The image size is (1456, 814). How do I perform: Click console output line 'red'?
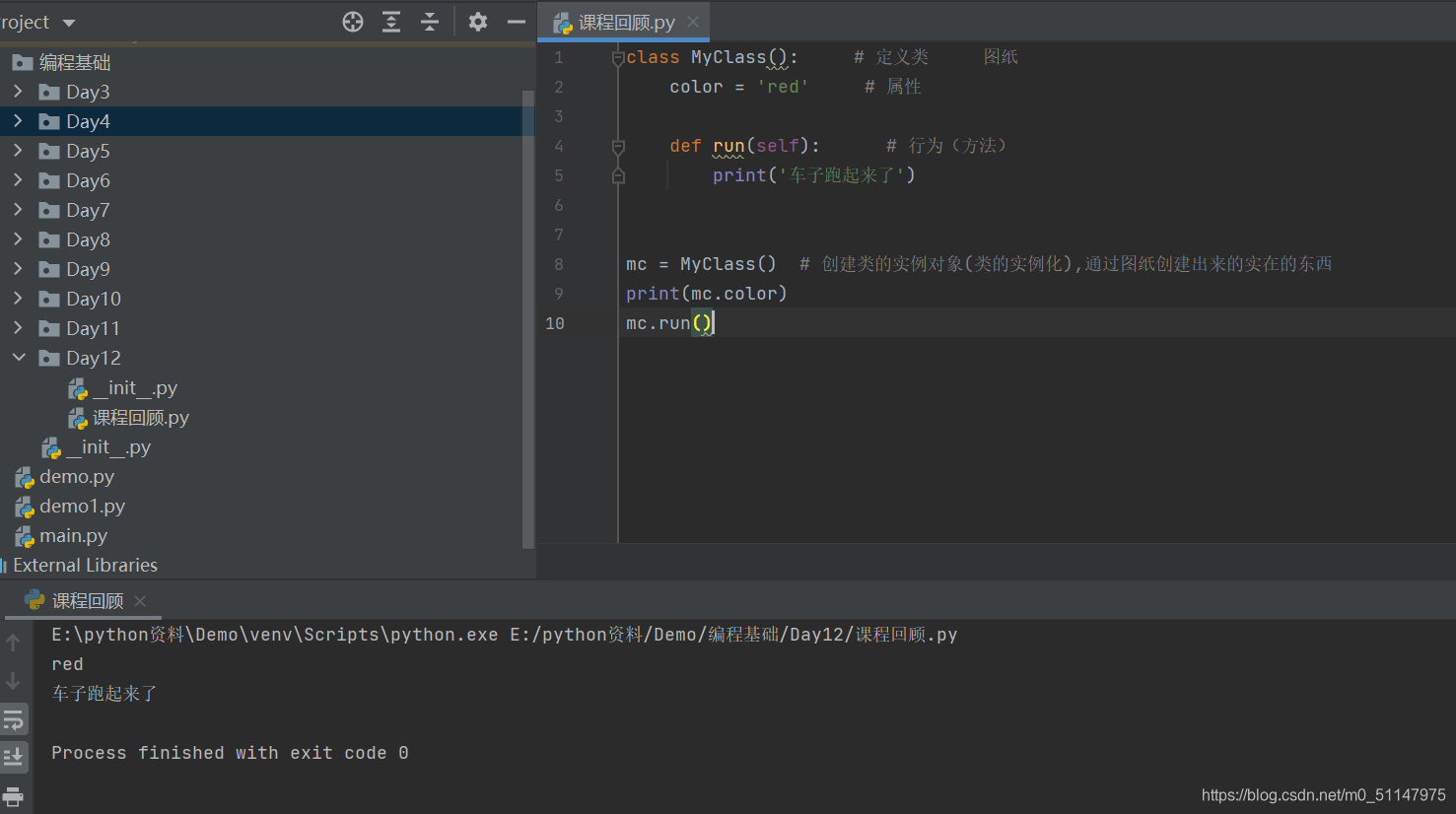[x=67, y=664]
